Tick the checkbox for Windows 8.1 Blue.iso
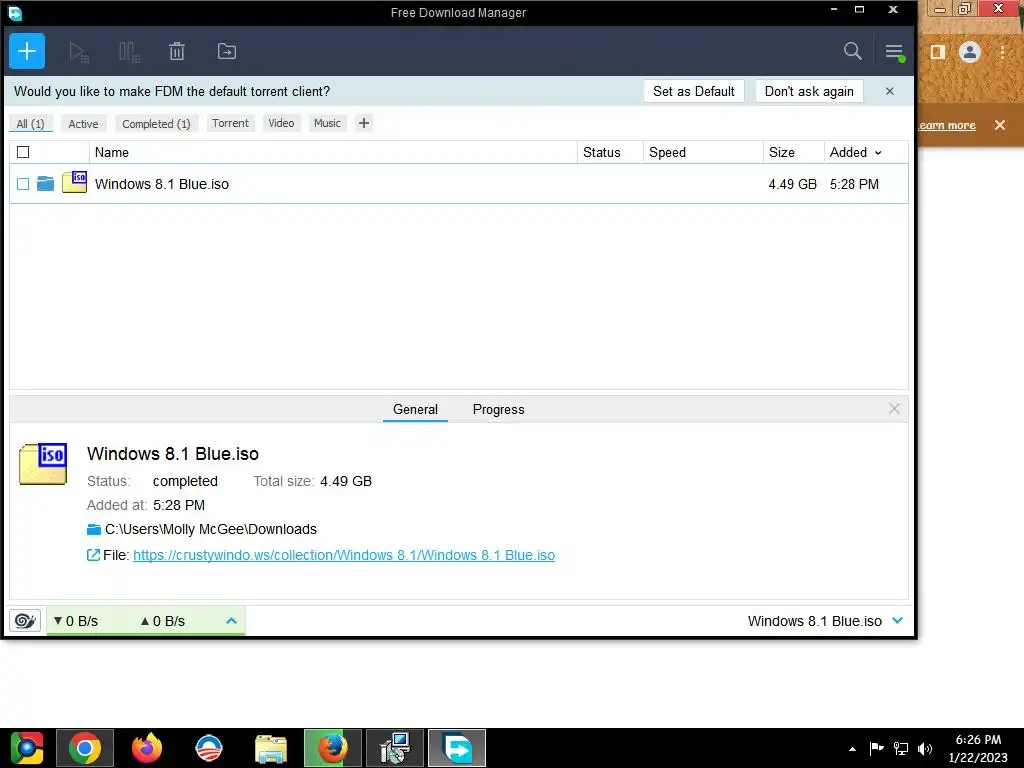The height and width of the screenshot is (768, 1024). pos(23,184)
